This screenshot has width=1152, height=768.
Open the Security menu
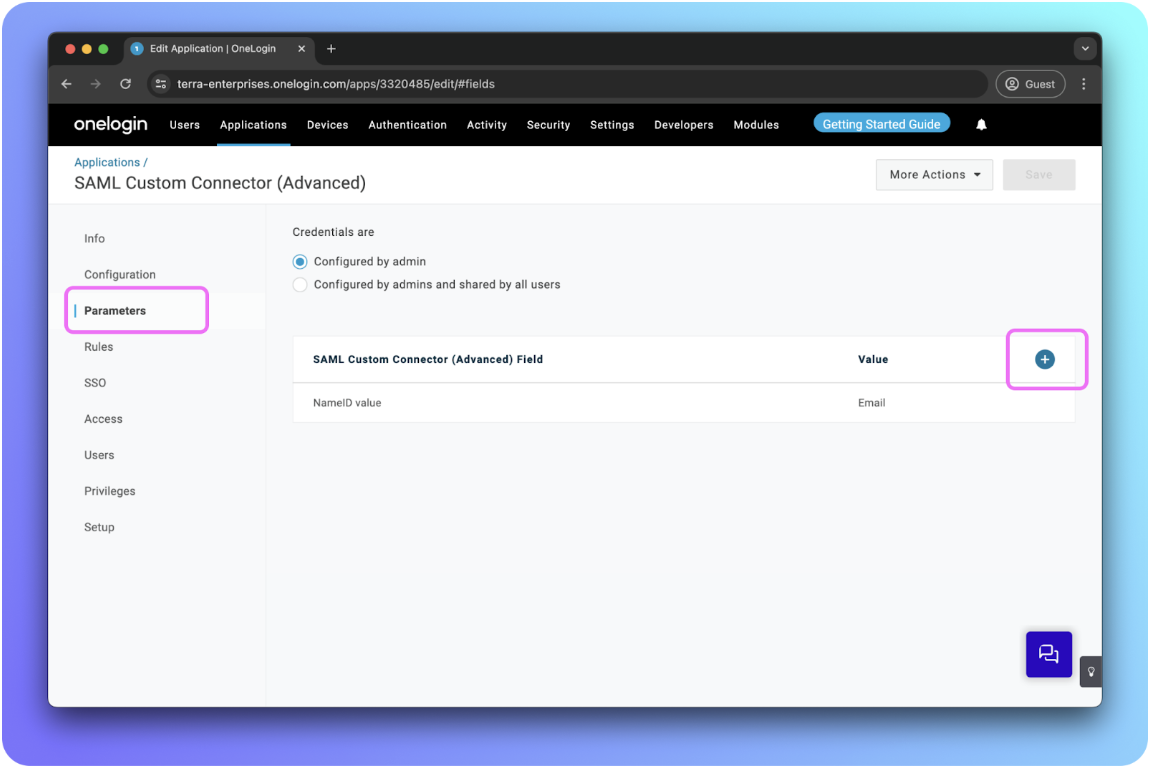coord(548,125)
